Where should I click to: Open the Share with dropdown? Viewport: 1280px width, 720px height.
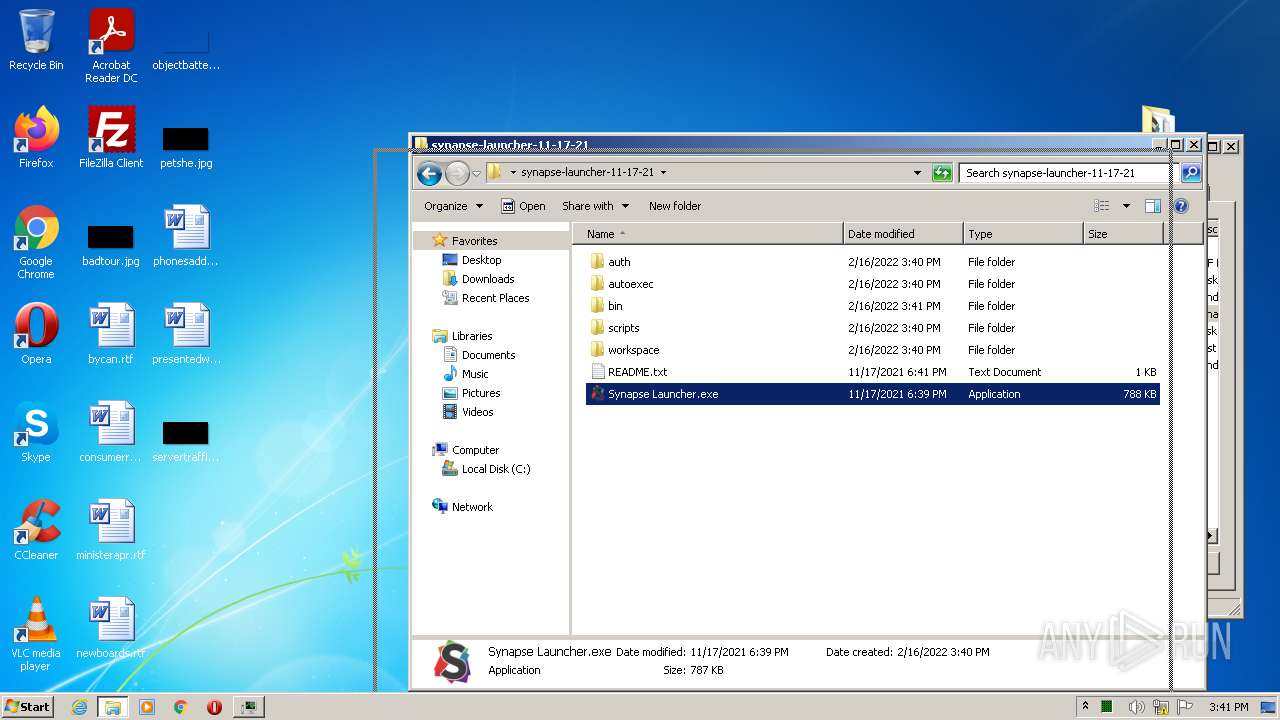pos(595,206)
